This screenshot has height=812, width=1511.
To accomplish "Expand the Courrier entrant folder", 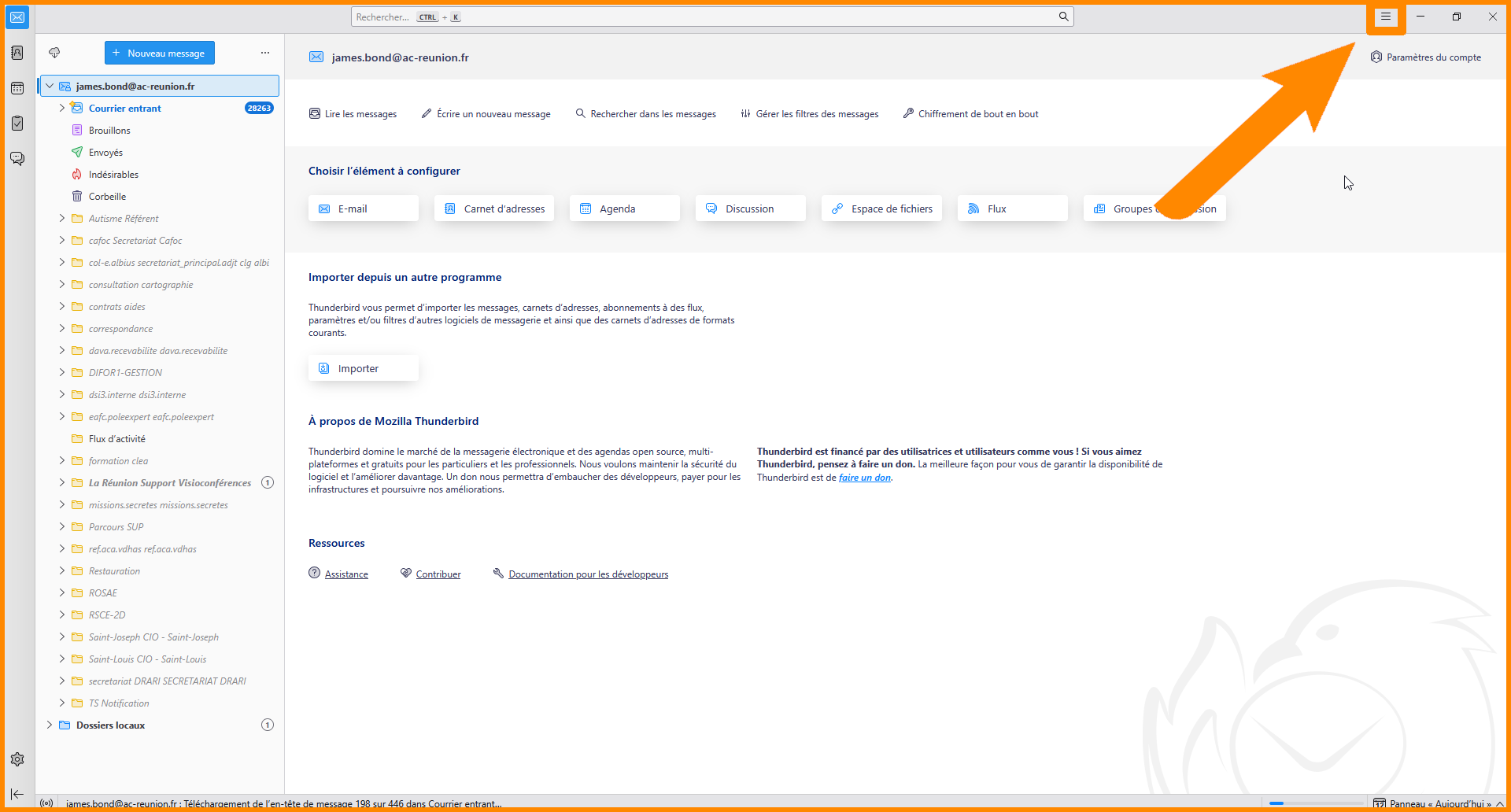I will 62,109.
